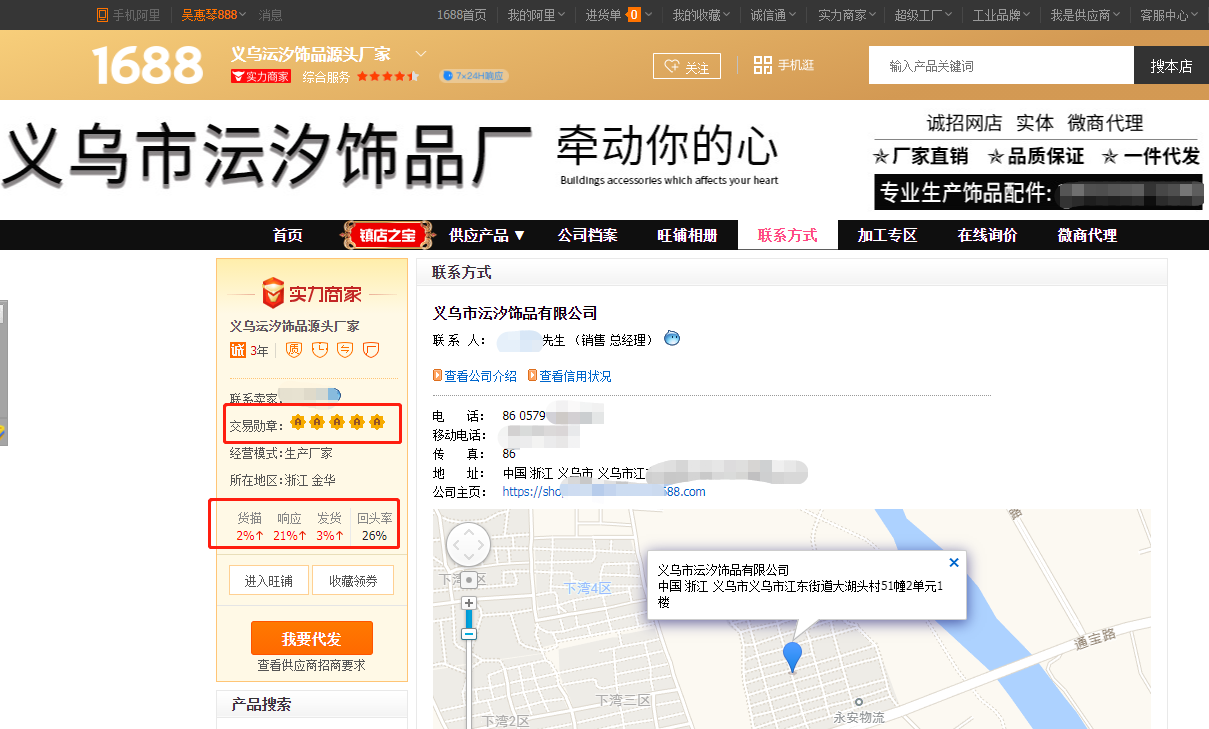Click the map pan-left arrow
The image size is (1209, 729).
click(x=454, y=546)
